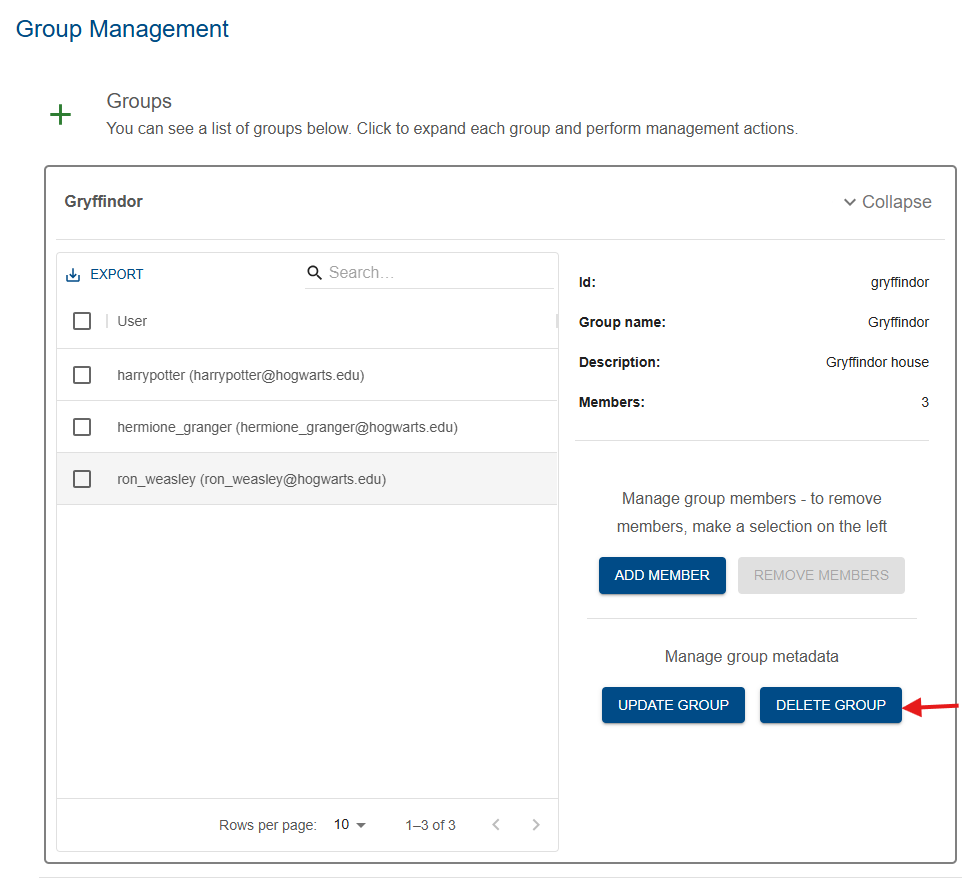Viewport: 980px width, 884px height.
Task: Click the Collapse chevron icon
Action: click(x=849, y=202)
